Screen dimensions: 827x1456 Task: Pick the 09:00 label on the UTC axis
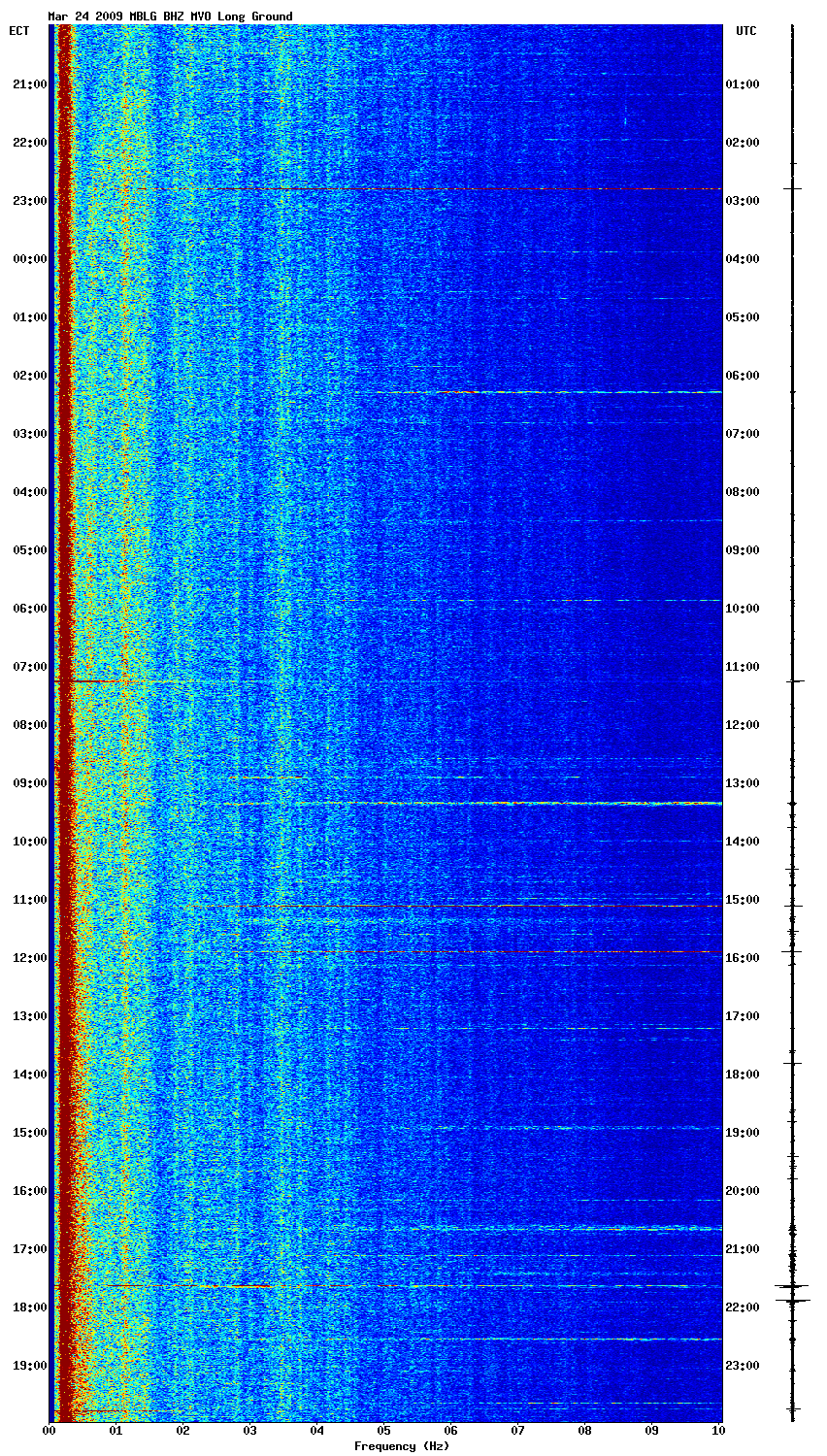coord(743,550)
